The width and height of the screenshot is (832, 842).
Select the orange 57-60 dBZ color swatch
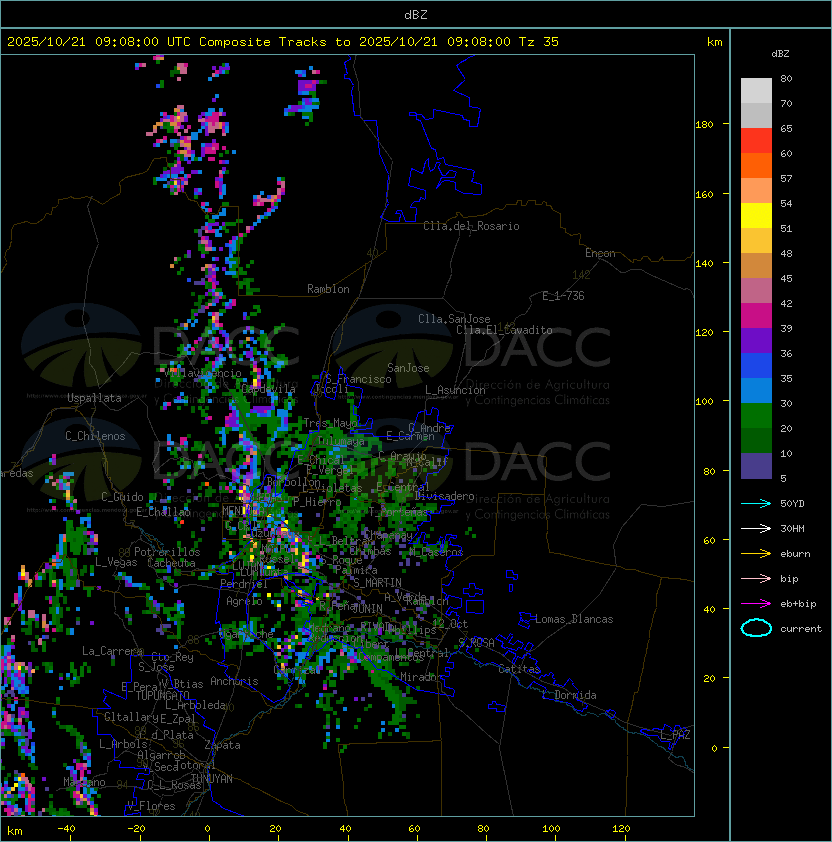coord(756,166)
